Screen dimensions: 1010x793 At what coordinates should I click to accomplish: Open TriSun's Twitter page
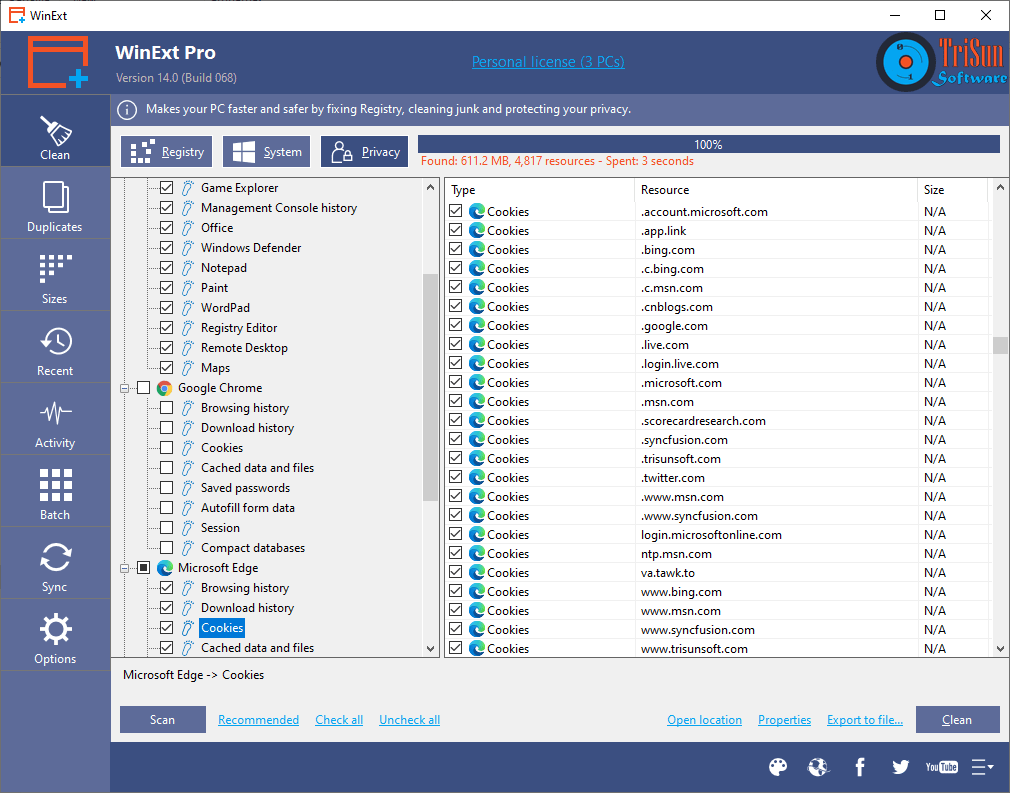pyautogui.click(x=900, y=766)
